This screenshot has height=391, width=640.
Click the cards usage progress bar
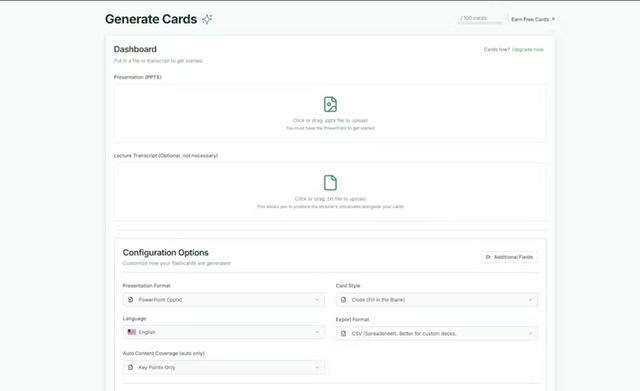(480, 23)
